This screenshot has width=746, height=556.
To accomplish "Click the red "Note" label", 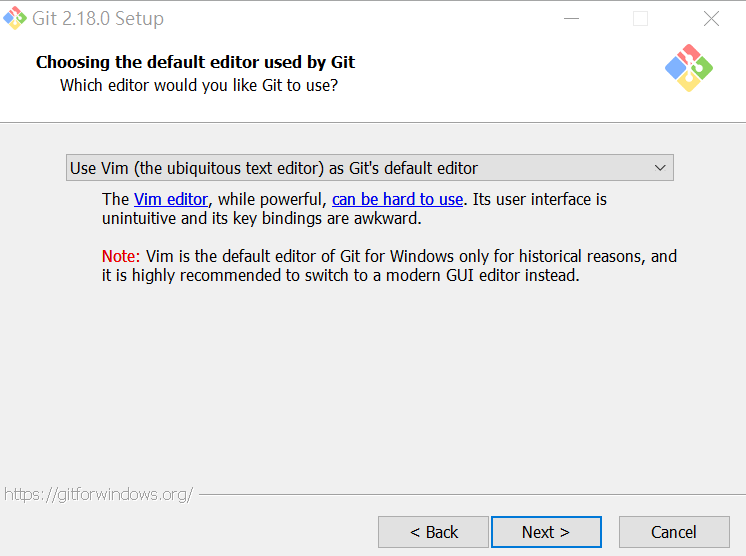I will click(118, 256).
